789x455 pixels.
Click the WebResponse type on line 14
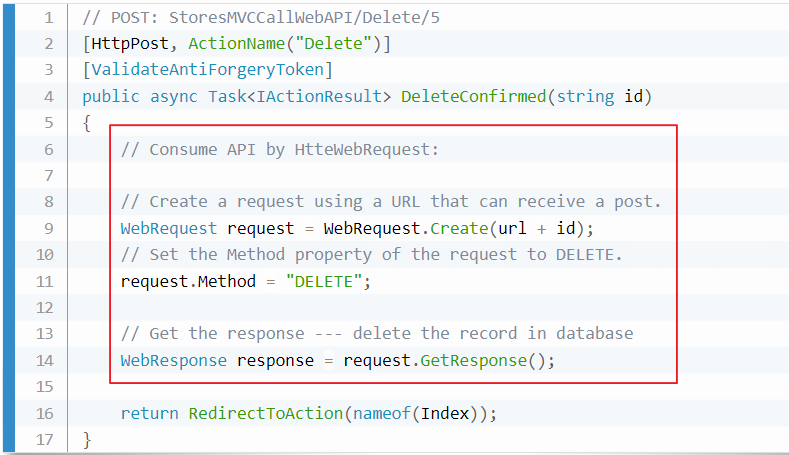point(173,360)
